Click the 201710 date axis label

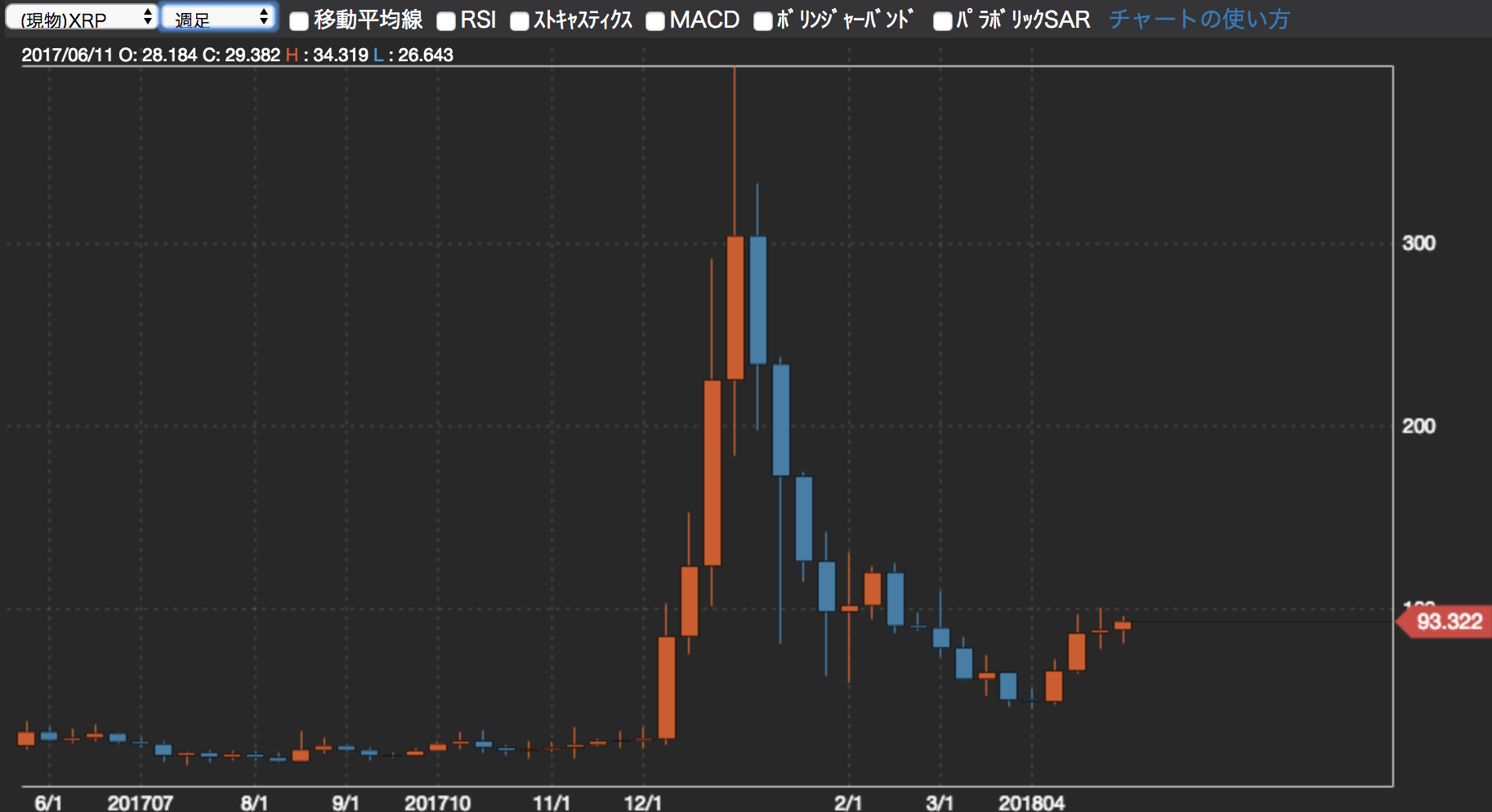point(438,803)
